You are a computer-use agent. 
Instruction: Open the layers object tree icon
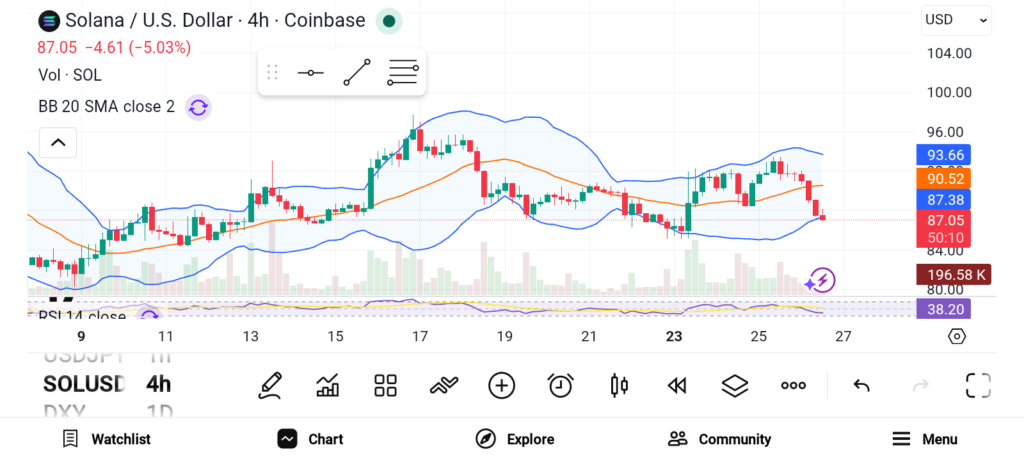click(735, 385)
